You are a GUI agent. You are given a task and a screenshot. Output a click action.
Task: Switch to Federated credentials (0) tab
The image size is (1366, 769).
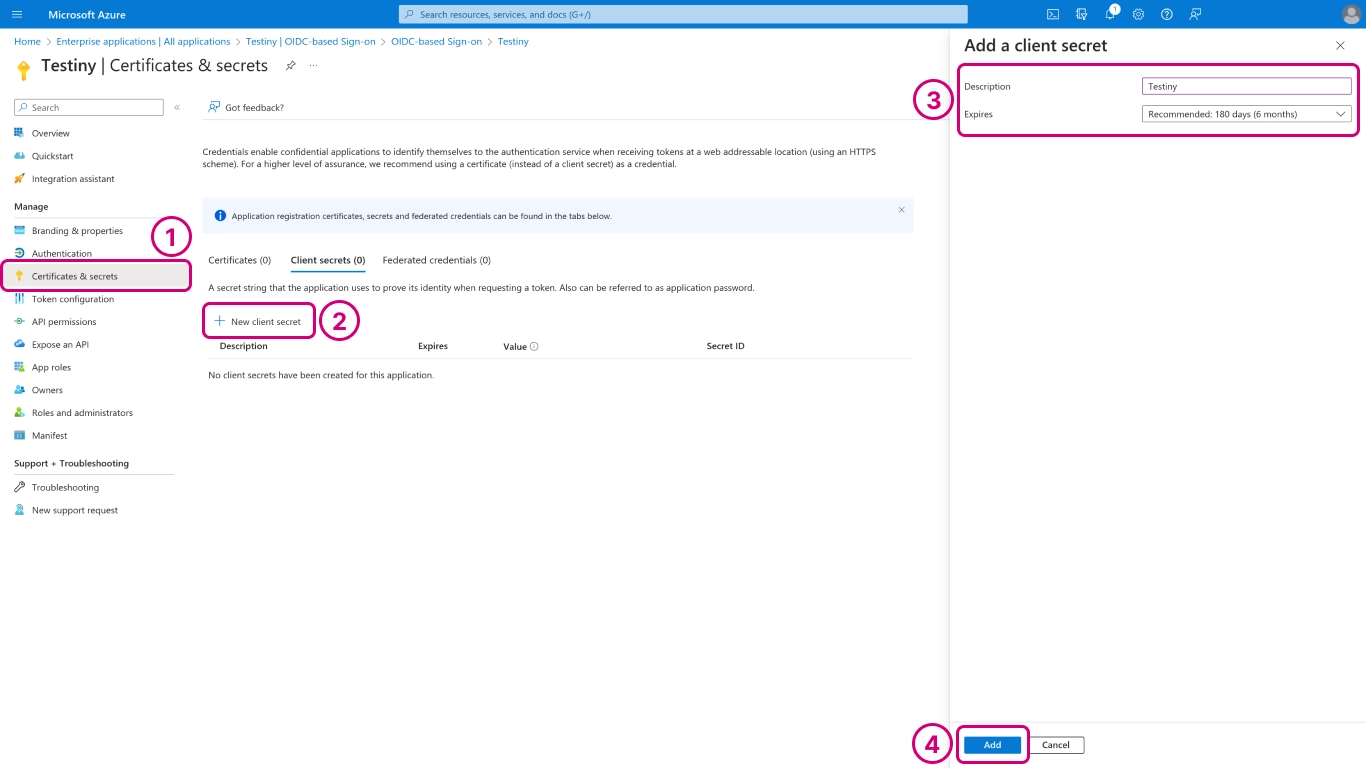pyautogui.click(x=436, y=260)
